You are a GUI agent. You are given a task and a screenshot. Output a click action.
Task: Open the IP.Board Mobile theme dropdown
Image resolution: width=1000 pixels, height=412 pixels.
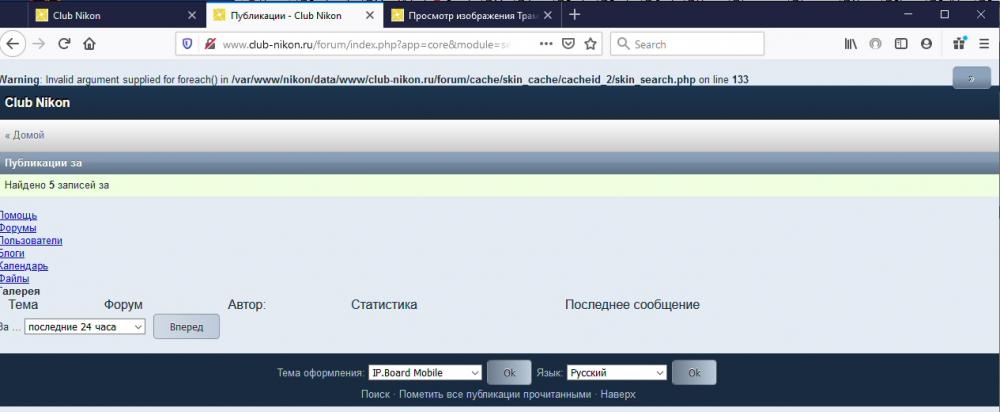425,372
